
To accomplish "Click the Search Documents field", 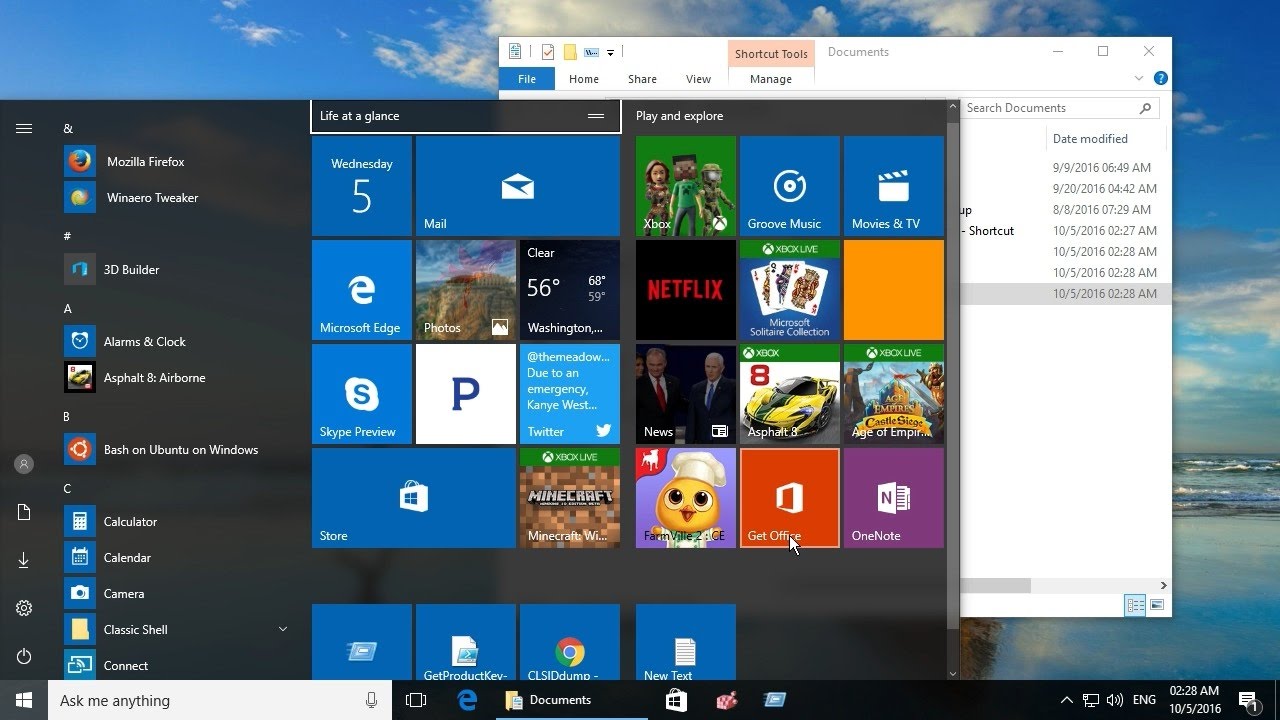I will pyautogui.click(x=1060, y=108).
